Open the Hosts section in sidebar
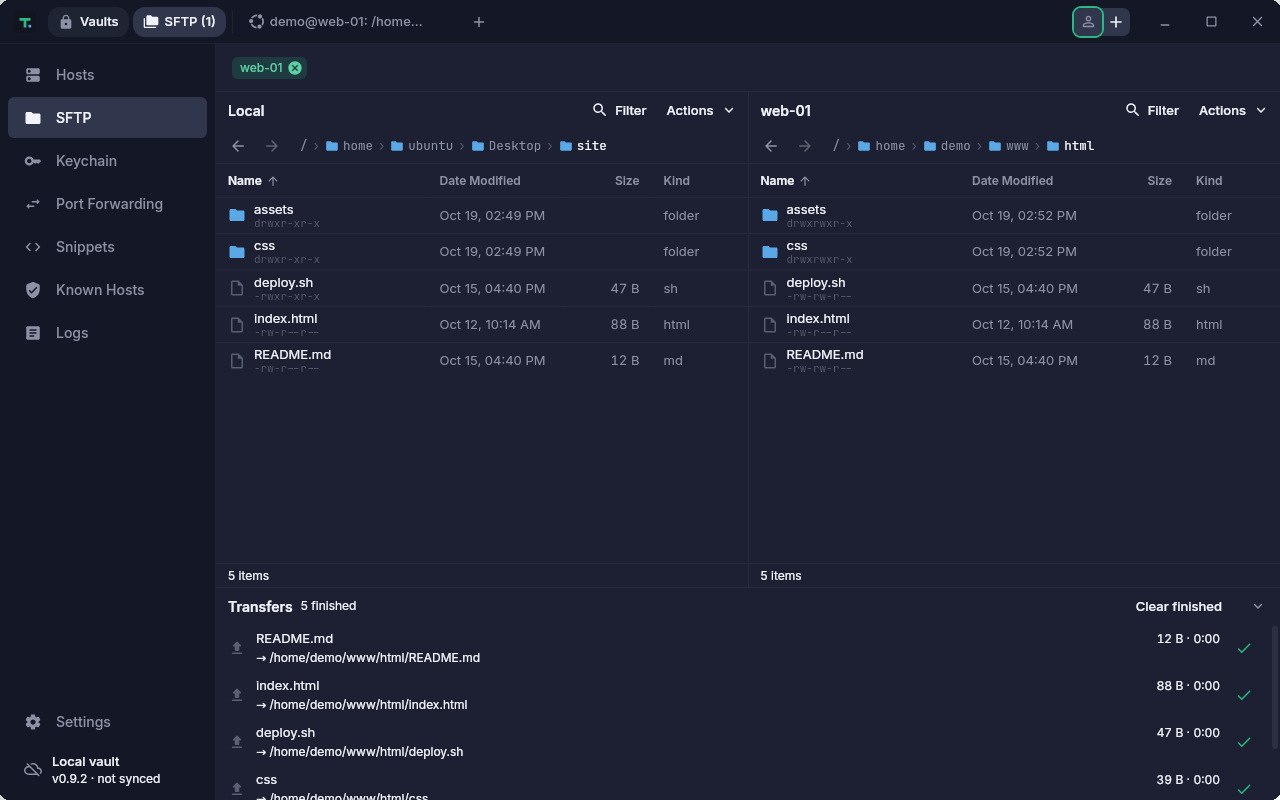1280x800 pixels. [107, 75]
